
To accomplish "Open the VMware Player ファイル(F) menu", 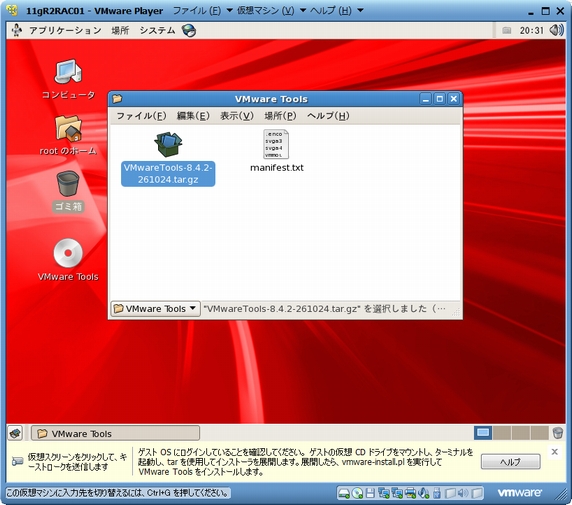I will pos(197,11).
